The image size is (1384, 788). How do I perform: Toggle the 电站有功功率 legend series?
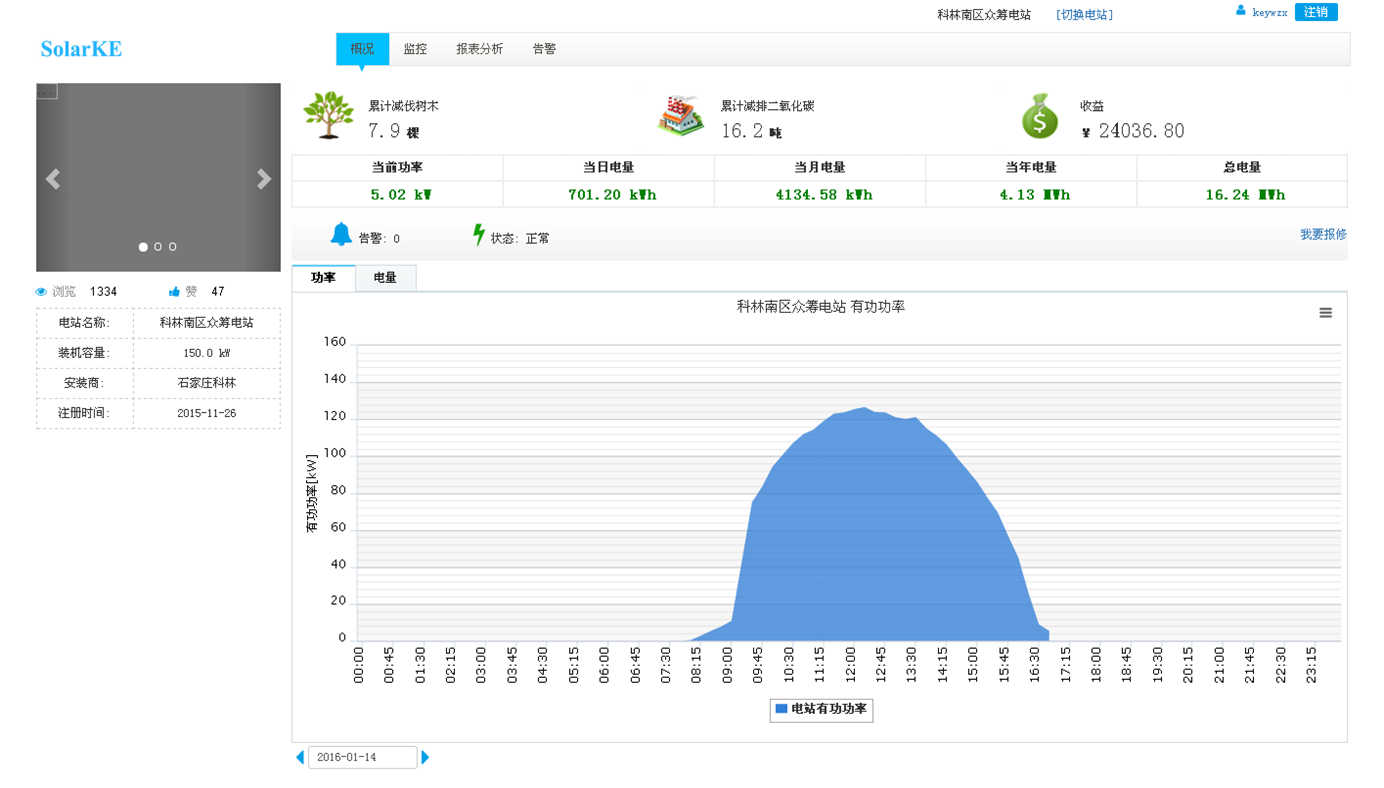coord(821,709)
